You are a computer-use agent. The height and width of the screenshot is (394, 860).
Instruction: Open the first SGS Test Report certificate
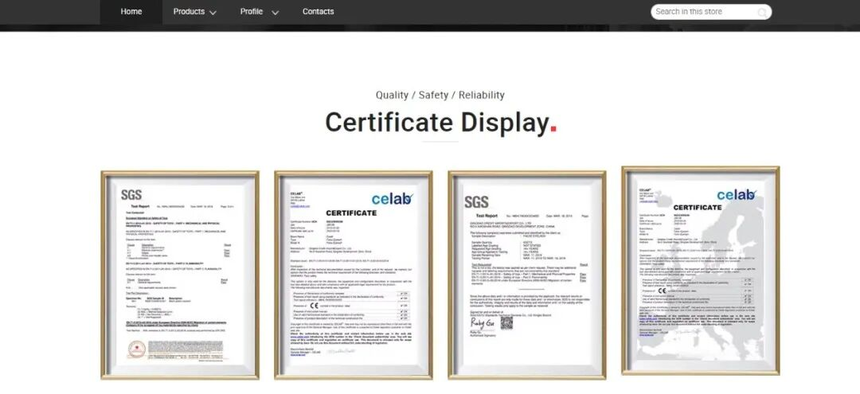click(180, 275)
